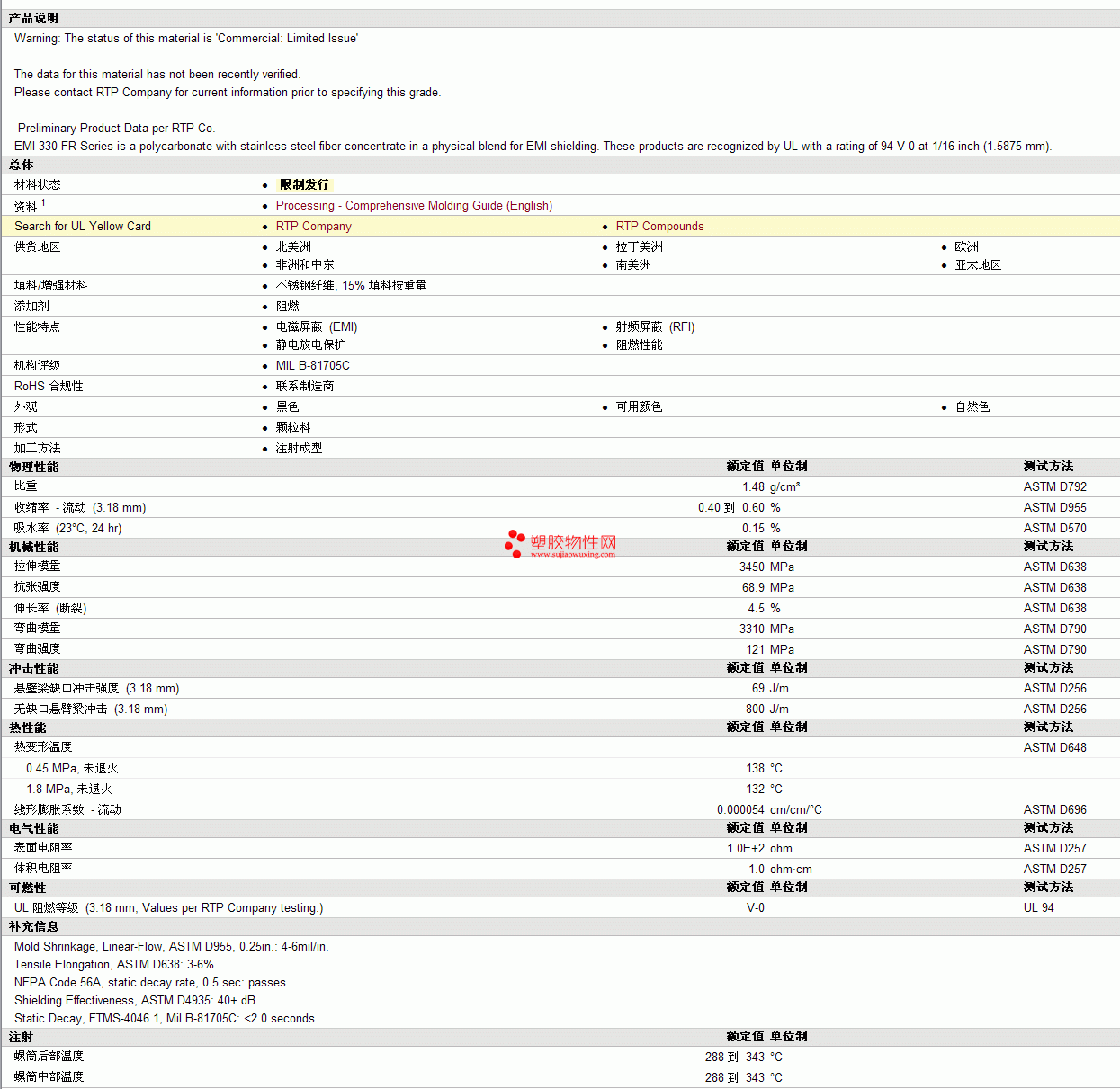Click the '0.000054' thermal expansion value

(x=740, y=809)
